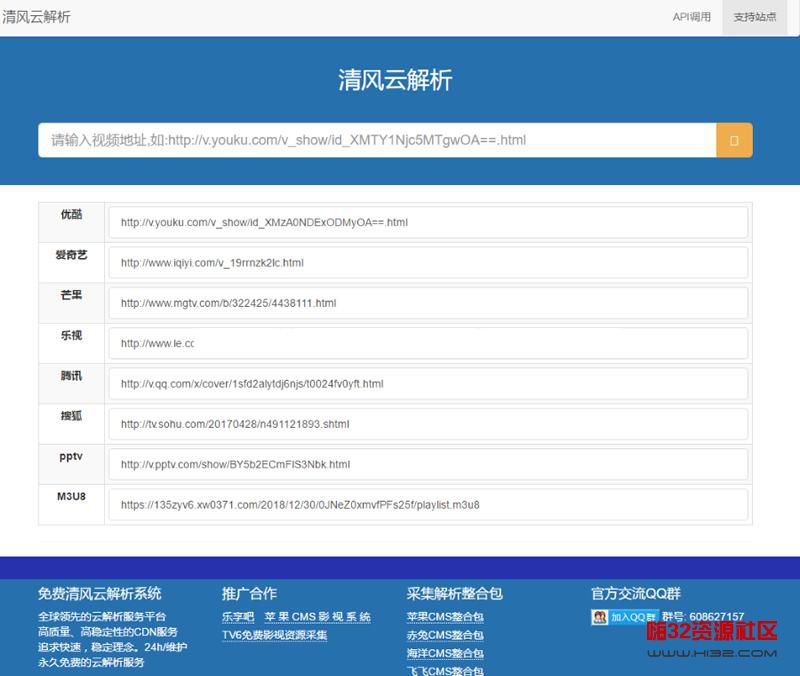This screenshot has height=676, width=800.
Task: Open the API调用 menu item
Action: (691, 17)
